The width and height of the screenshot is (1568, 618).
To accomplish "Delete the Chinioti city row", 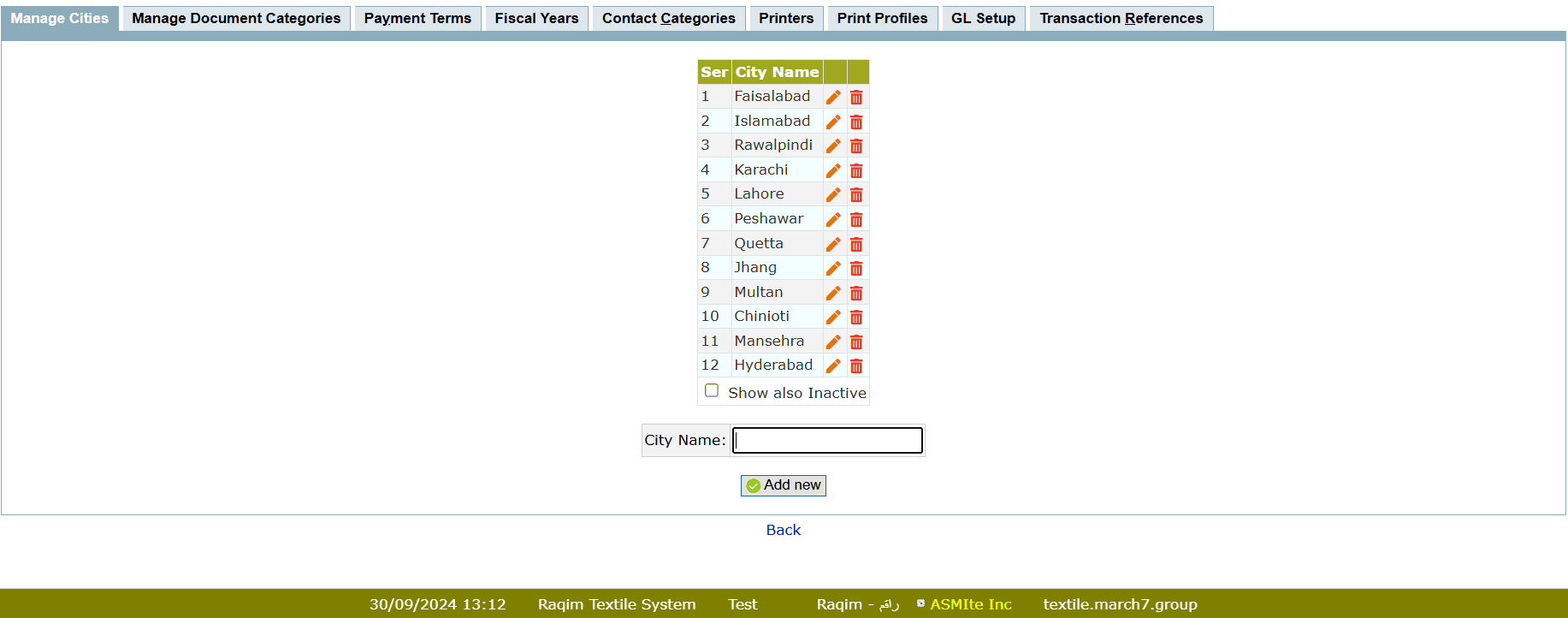I will tap(856, 317).
